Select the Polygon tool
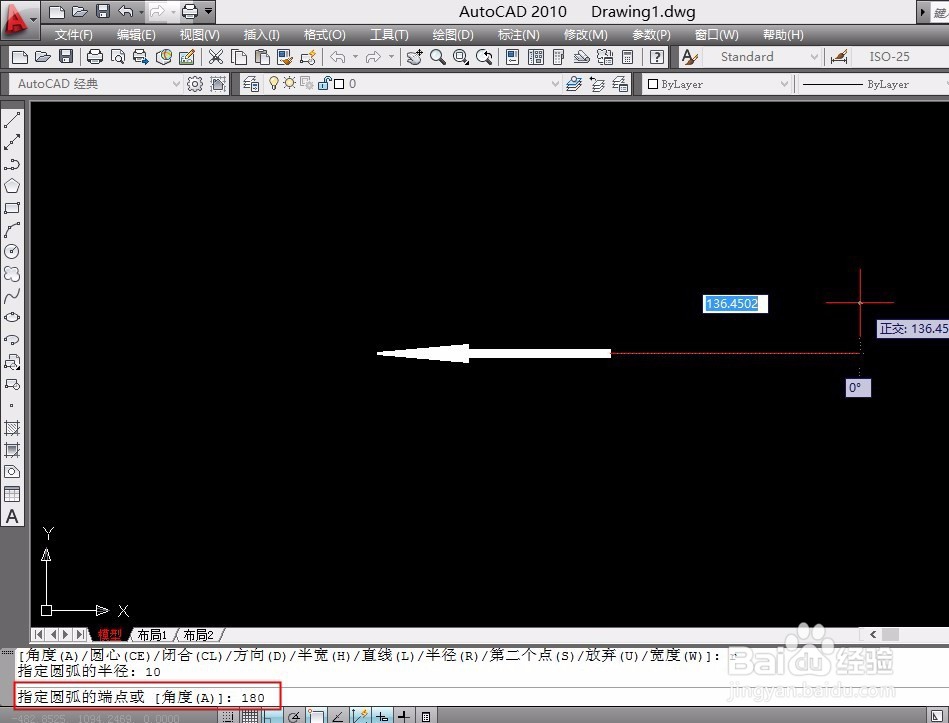 click(x=12, y=186)
